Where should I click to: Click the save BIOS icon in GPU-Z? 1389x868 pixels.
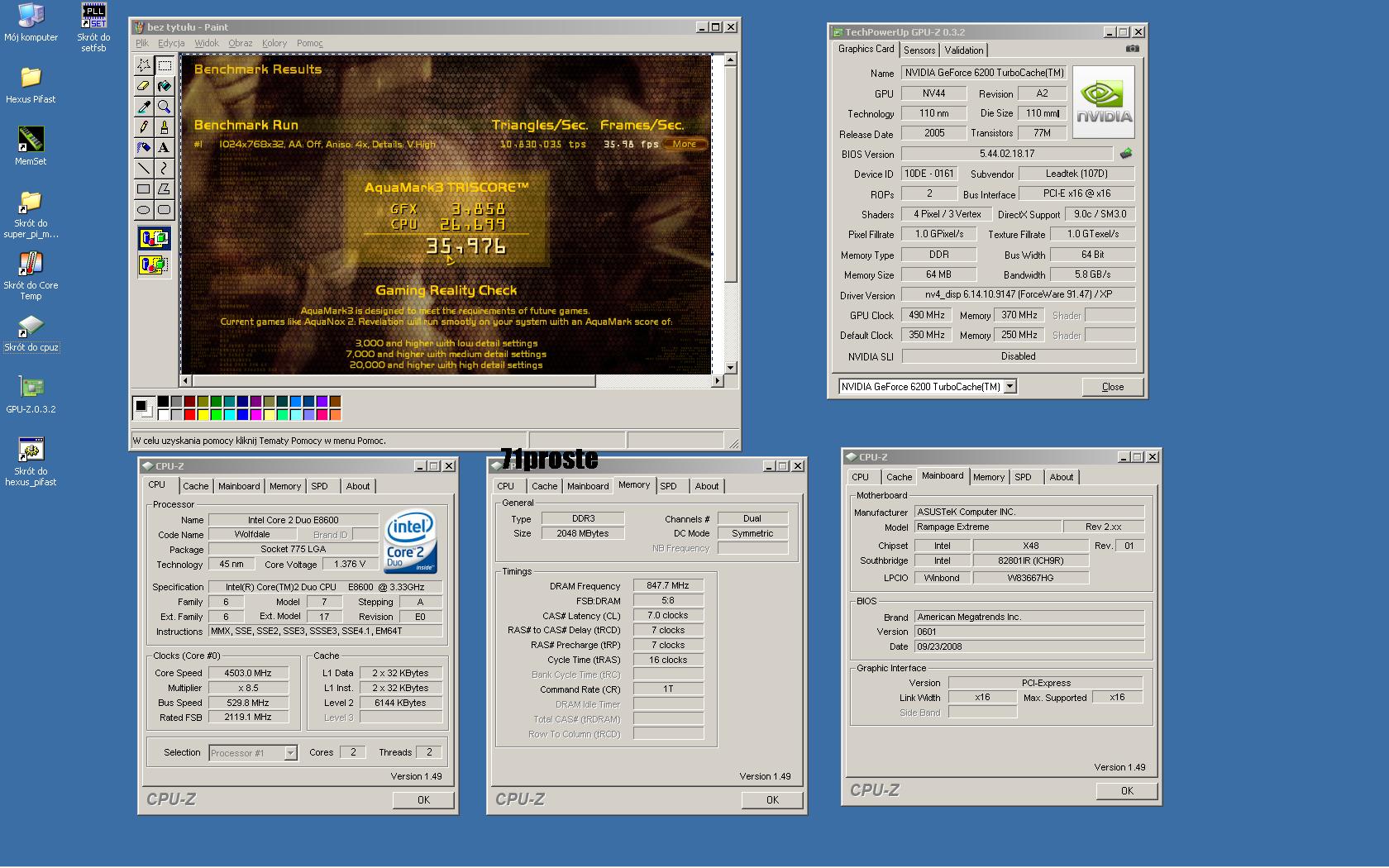point(1126,153)
